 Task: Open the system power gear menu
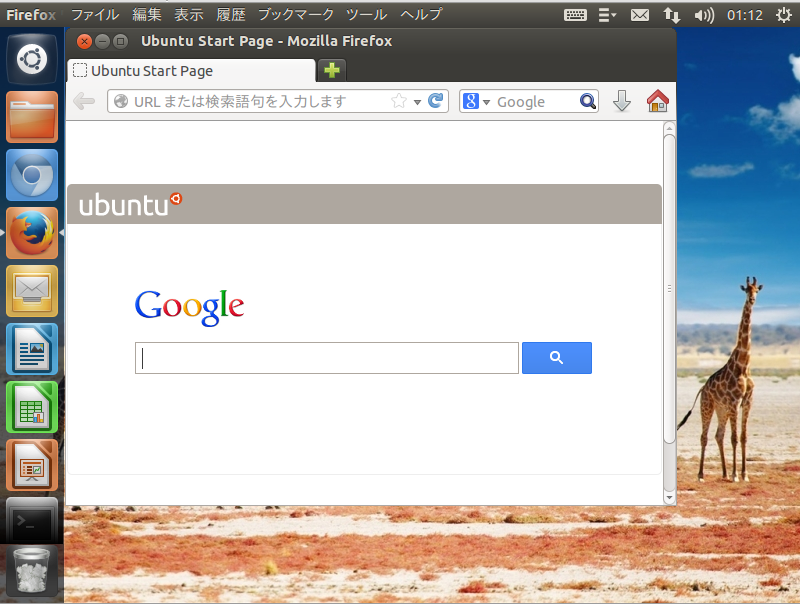coord(784,15)
